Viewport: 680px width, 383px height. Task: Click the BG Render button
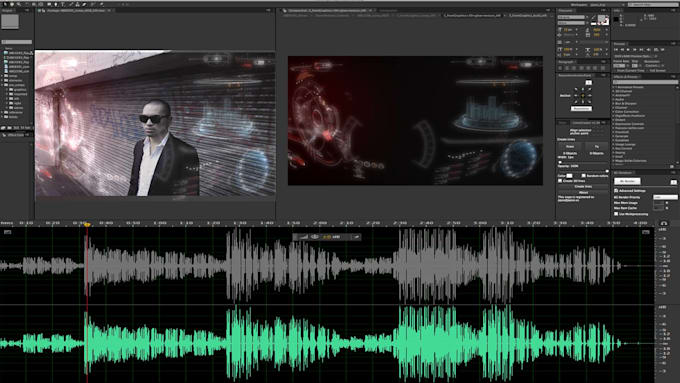[x=627, y=181]
